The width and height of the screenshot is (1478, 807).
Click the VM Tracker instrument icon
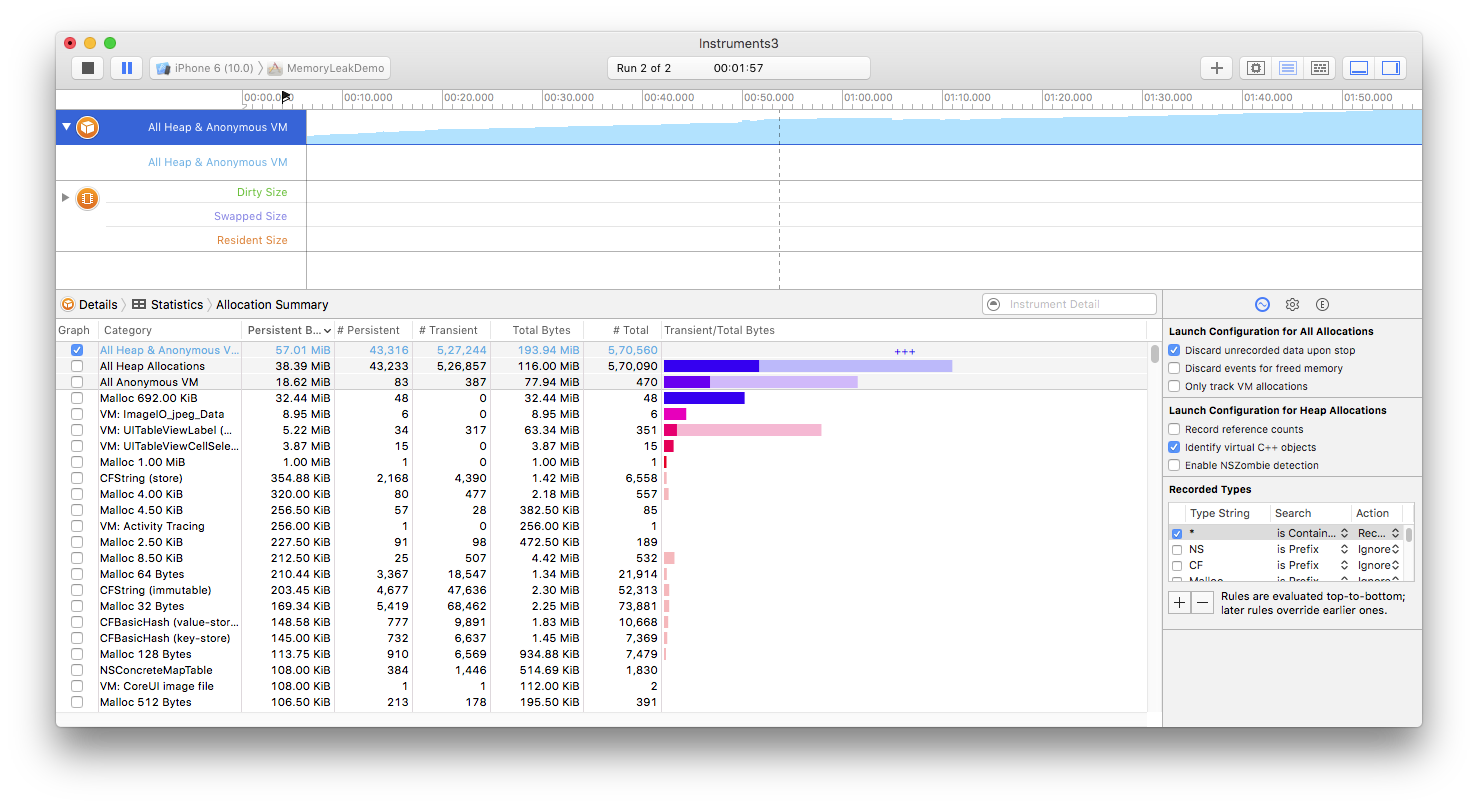coord(88,198)
